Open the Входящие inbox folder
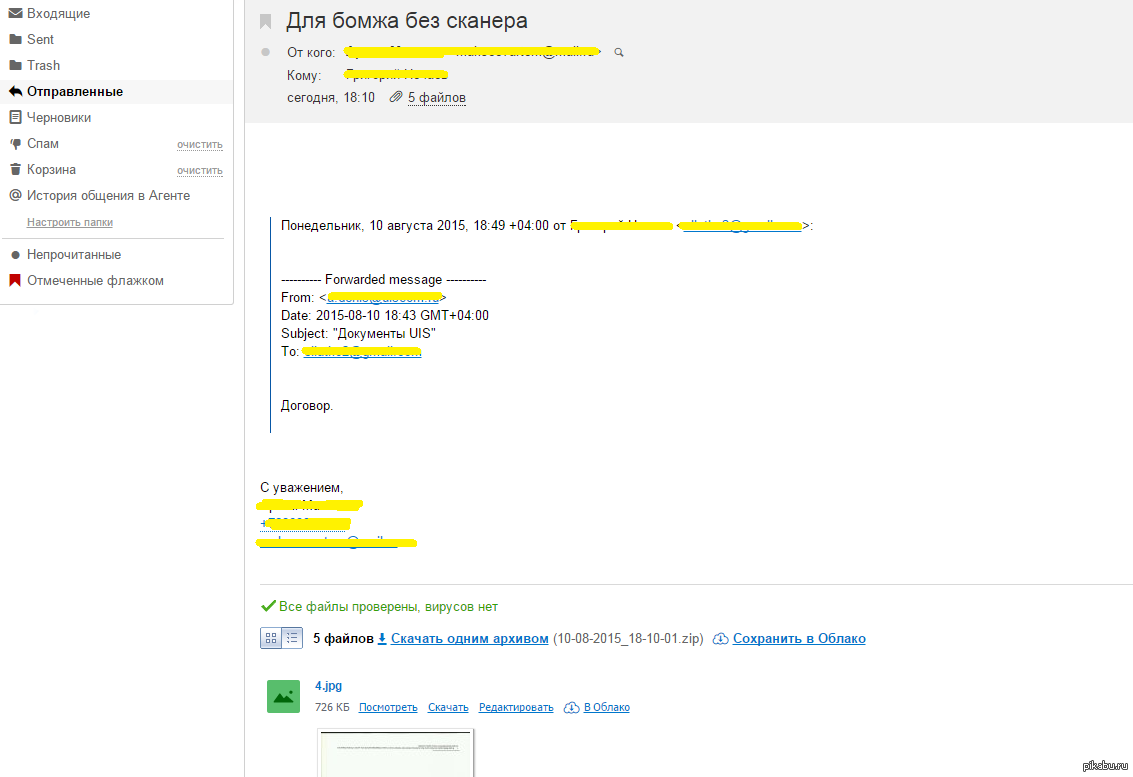The image size is (1133, 777). (x=58, y=13)
